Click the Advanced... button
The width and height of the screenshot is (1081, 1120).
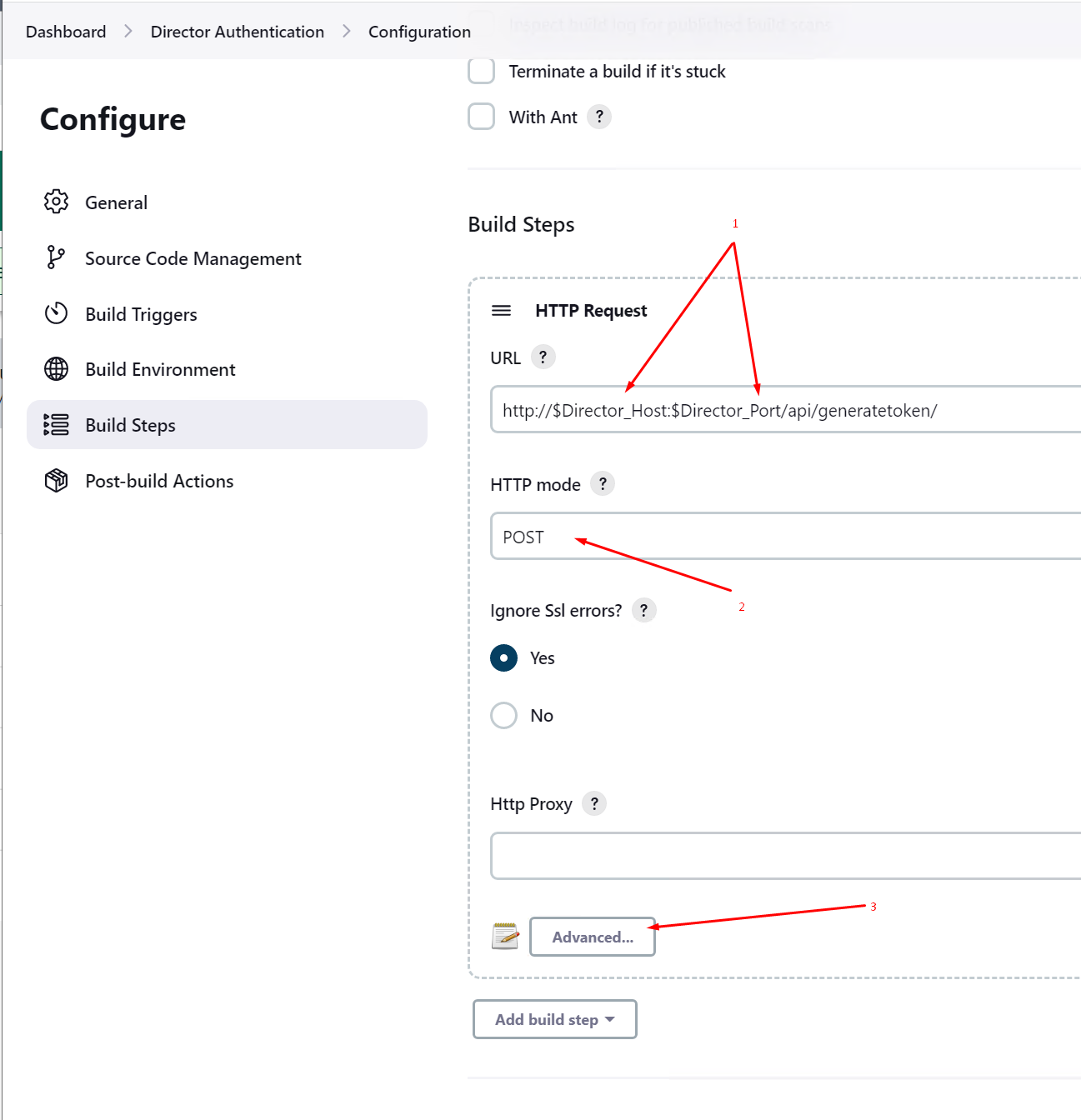592,937
